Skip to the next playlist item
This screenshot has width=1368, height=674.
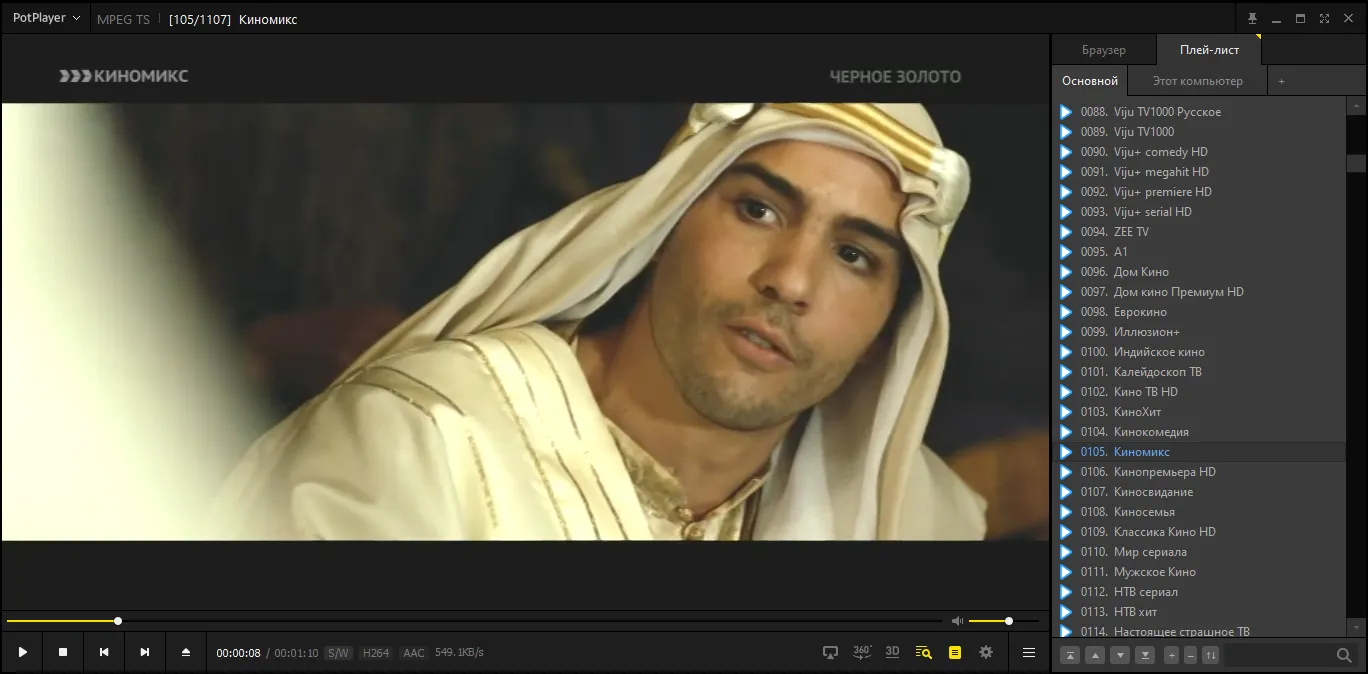click(x=145, y=652)
